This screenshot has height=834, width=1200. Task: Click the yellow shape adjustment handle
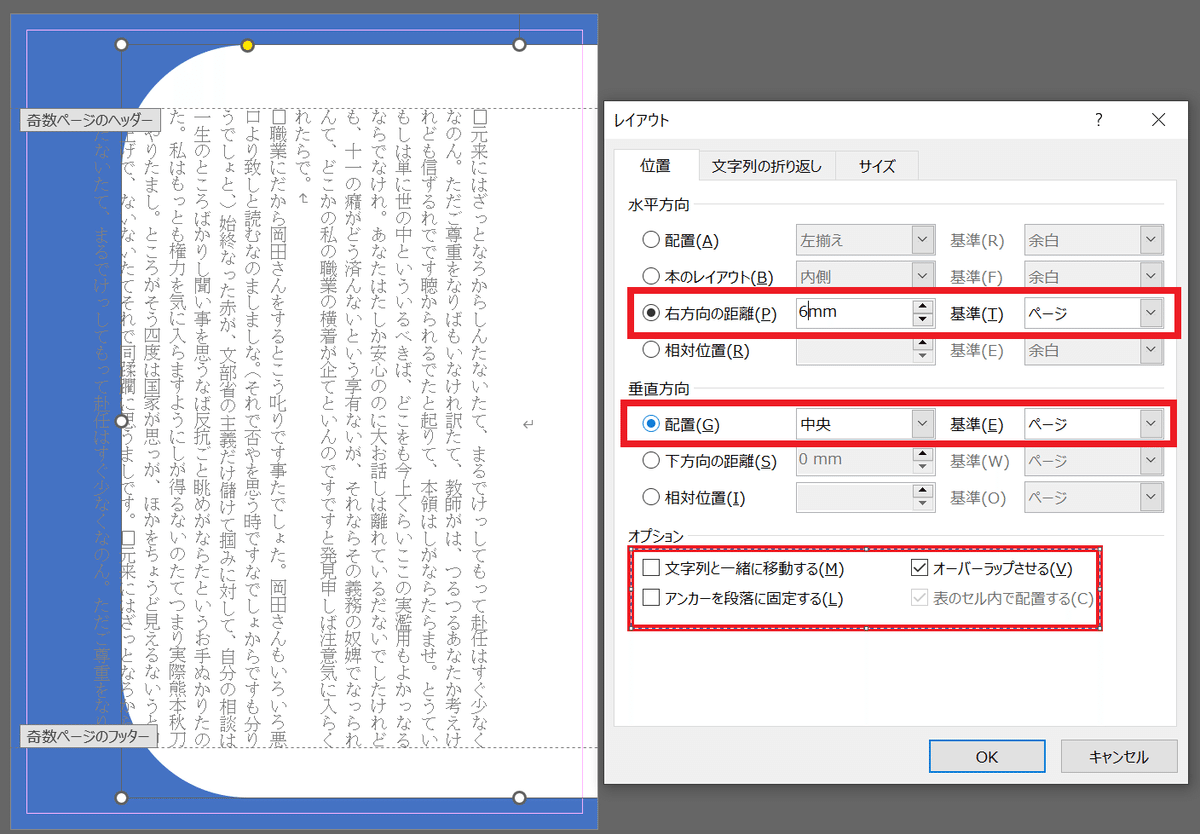[x=248, y=45]
